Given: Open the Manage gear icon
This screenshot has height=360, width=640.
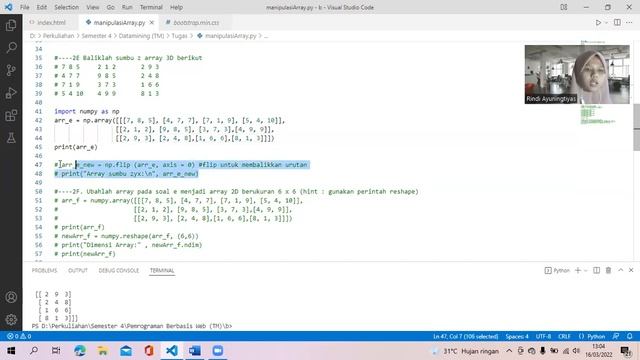Looking at the screenshot, I should click(11, 319).
